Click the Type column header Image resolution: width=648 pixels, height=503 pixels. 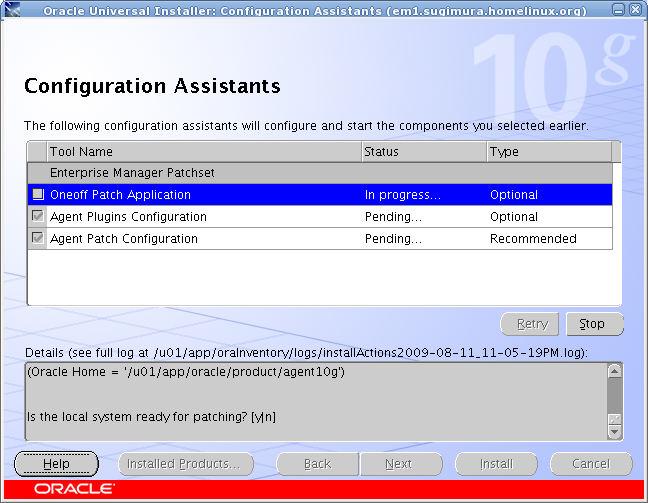[549, 152]
